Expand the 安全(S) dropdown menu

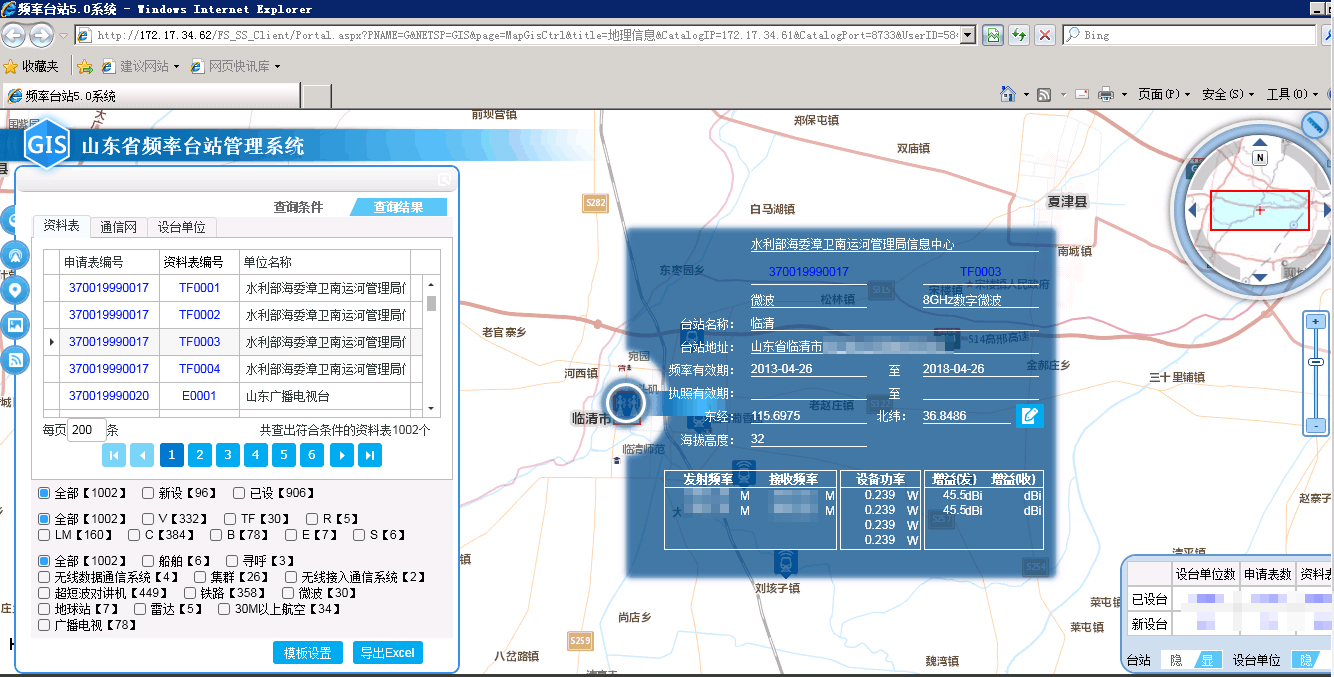pos(1227,94)
